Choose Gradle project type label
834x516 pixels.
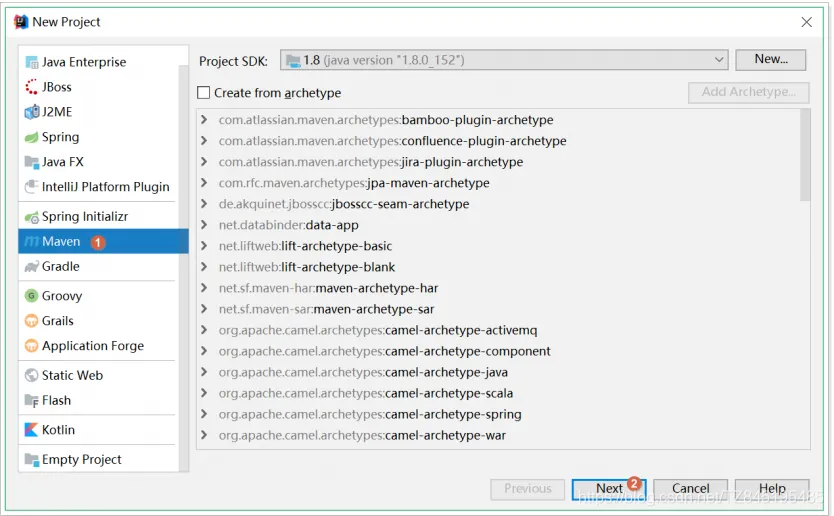point(61,267)
